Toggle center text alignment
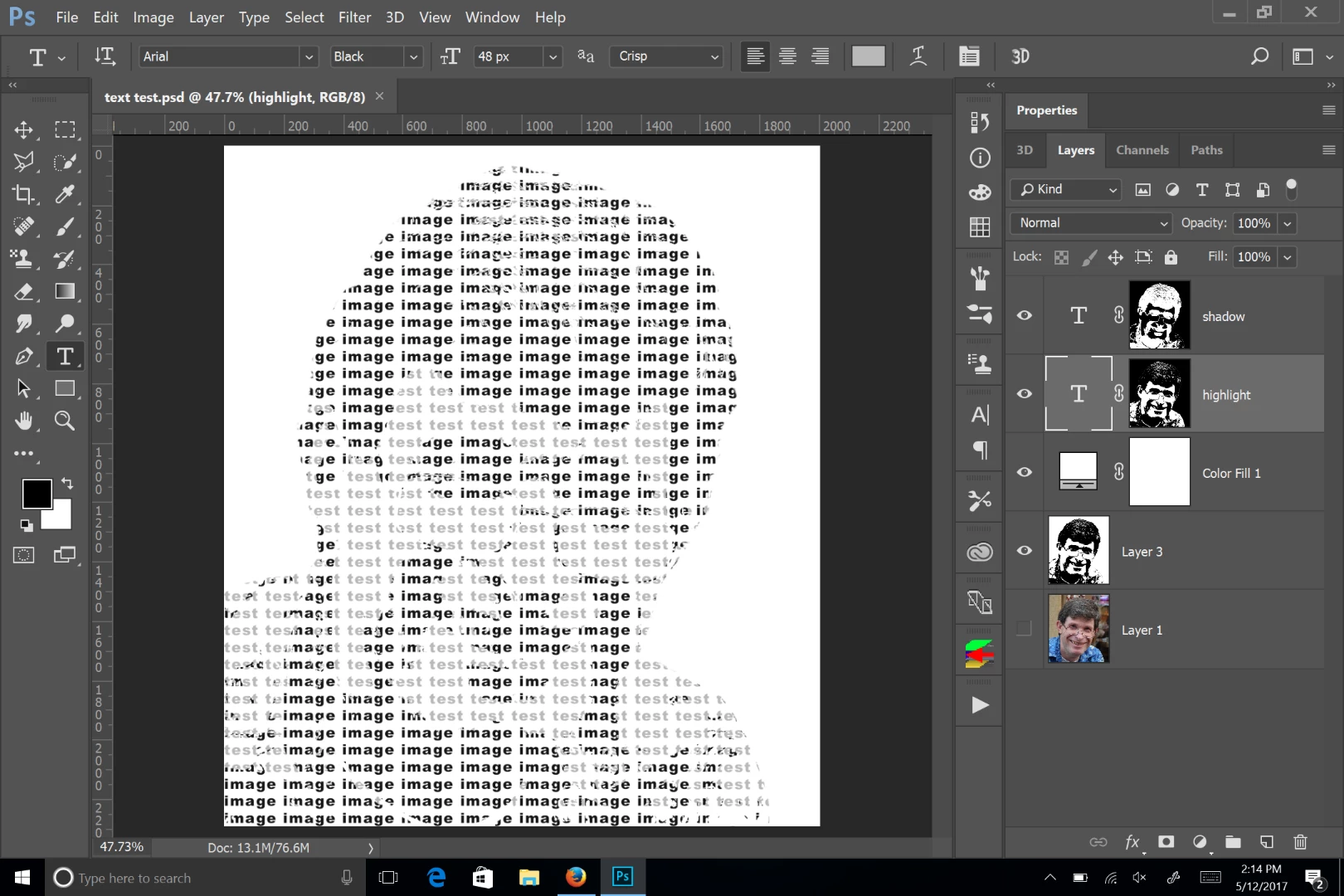This screenshot has width=1344, height=896. [787, 56]
